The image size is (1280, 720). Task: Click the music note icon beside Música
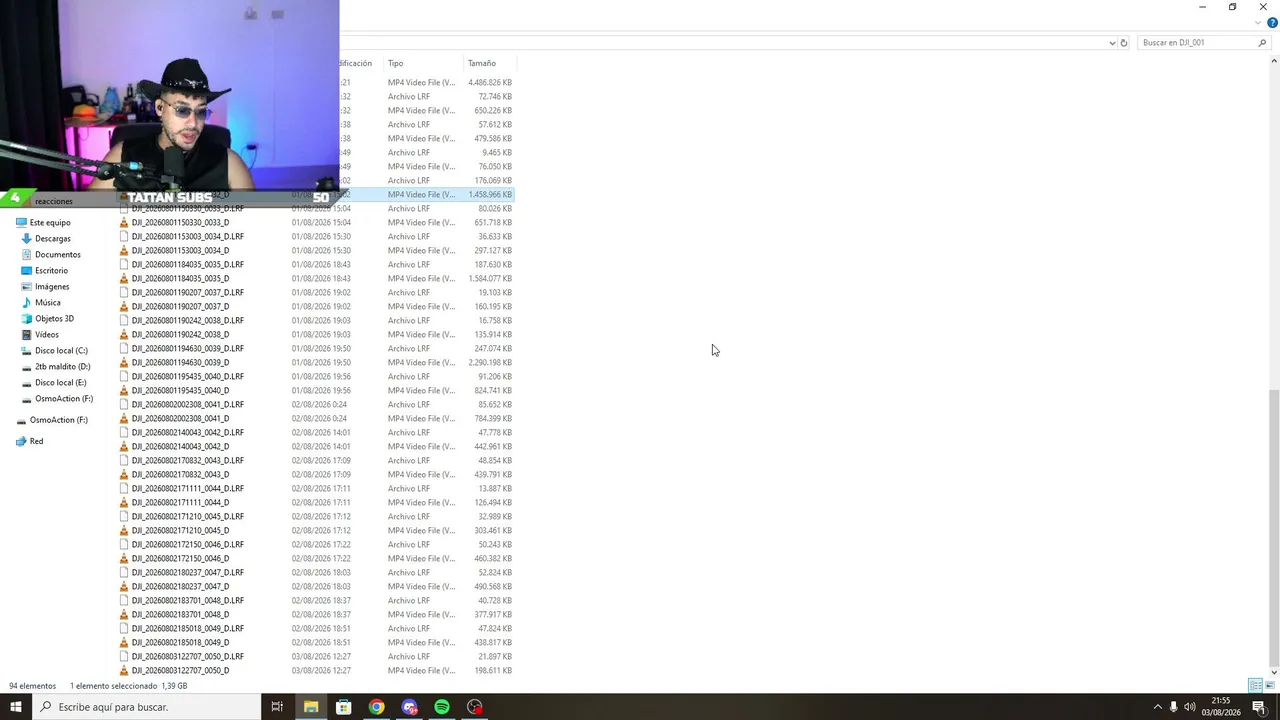[x=26, y=303]
